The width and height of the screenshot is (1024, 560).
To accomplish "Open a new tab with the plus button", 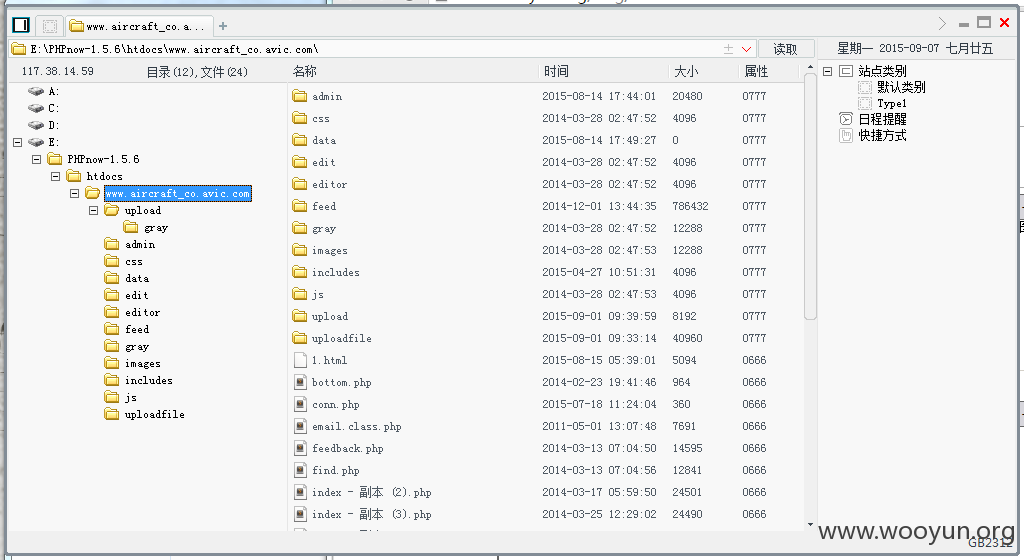I will click(x=223, y=26).
